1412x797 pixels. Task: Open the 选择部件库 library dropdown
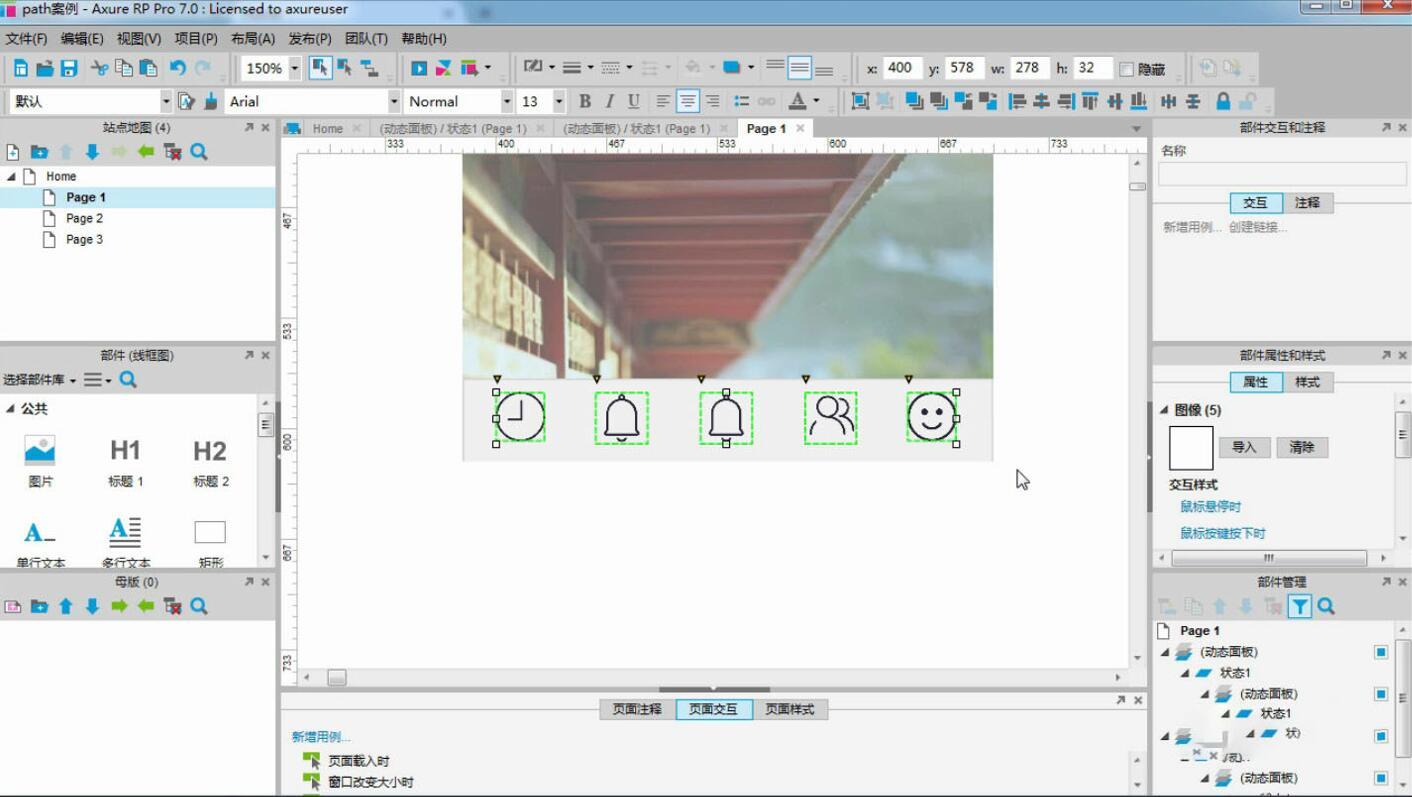point(40,380)
